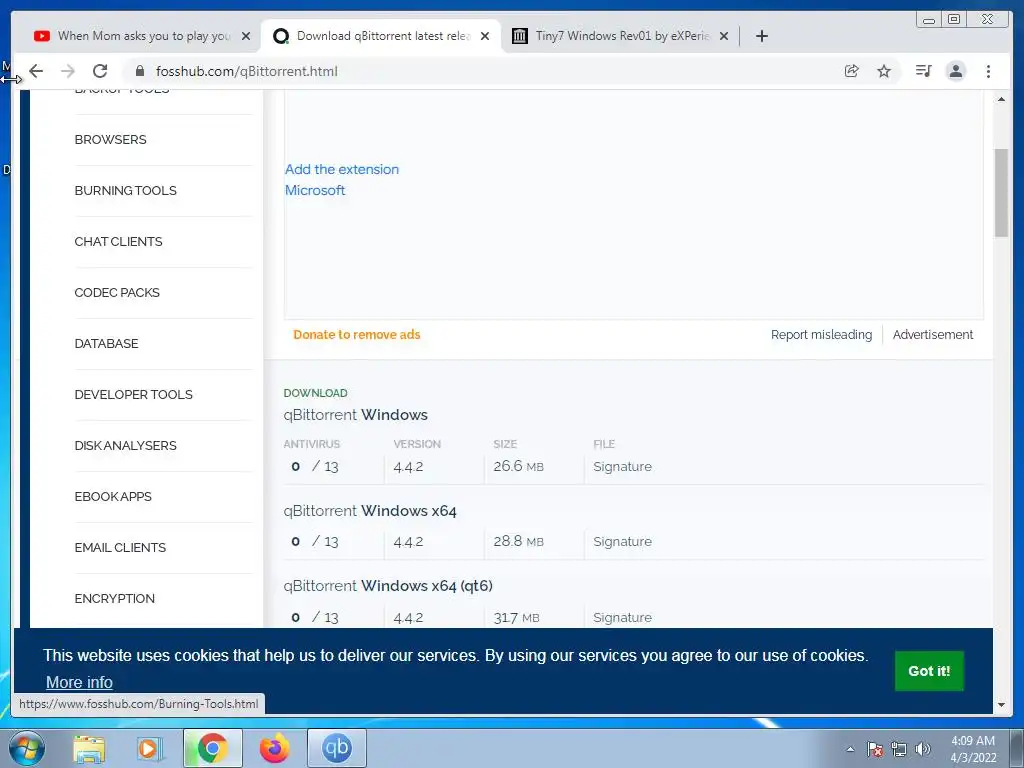View antivirus report for 28.8 MB file
The image size is (1024, 768).
(315, 541)
